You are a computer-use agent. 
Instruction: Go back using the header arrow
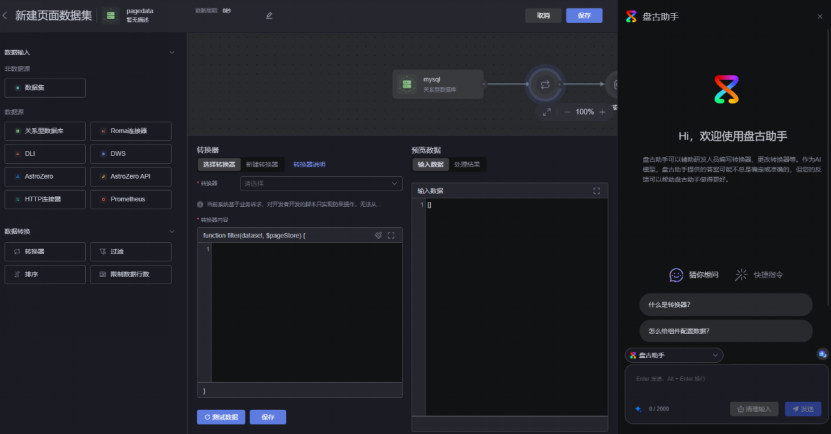pyautogui.click(x=5, y=16)
